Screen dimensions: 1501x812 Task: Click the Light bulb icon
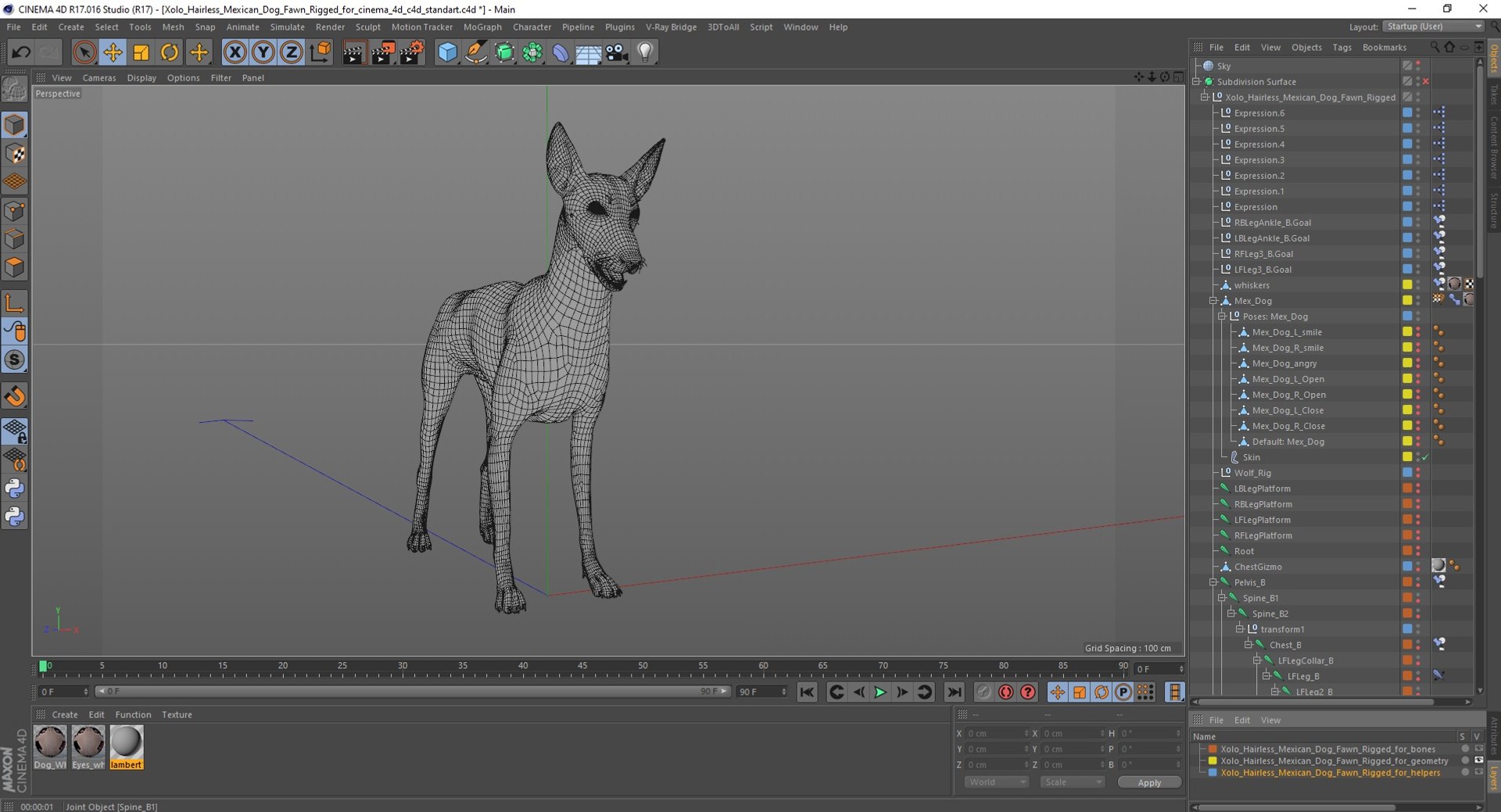pyautogui.click(x=645, y=52)
